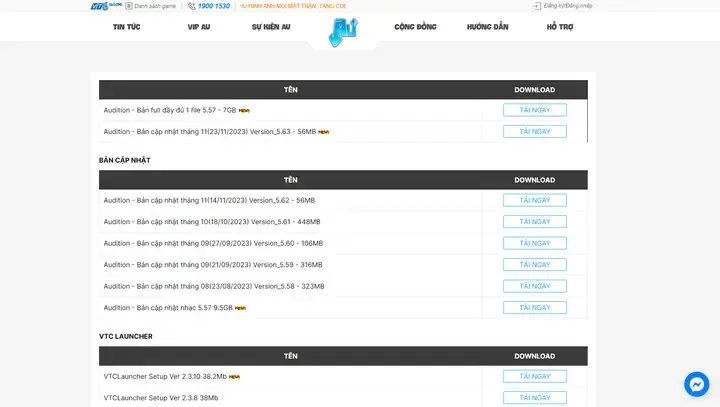This screenshot has height=407, width=720.
Task: Open the VIP AU menu
Action: click(199, 27)
